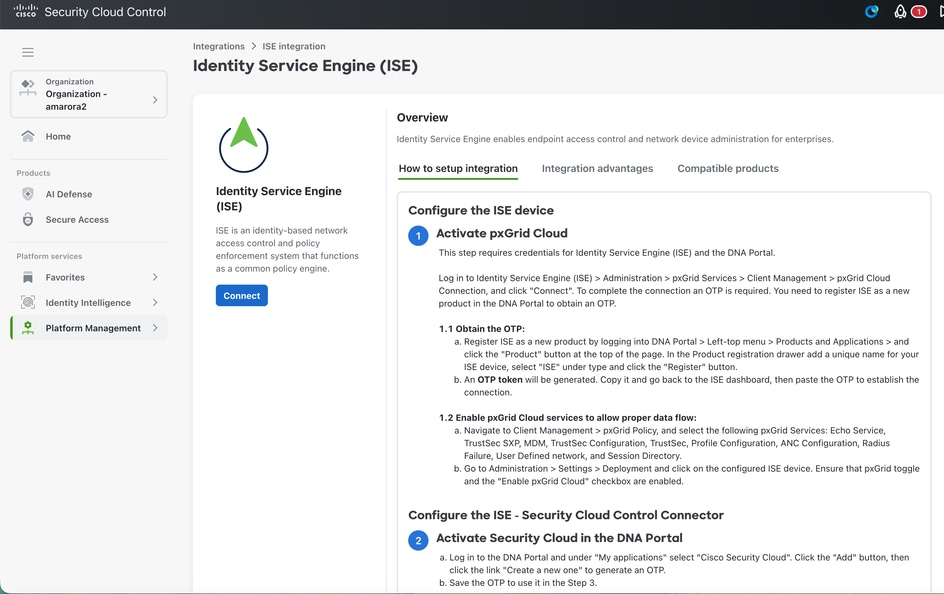Click the Platform Management label
The width and height of the screenshot is (944, 594).
[x=93, y=328]
